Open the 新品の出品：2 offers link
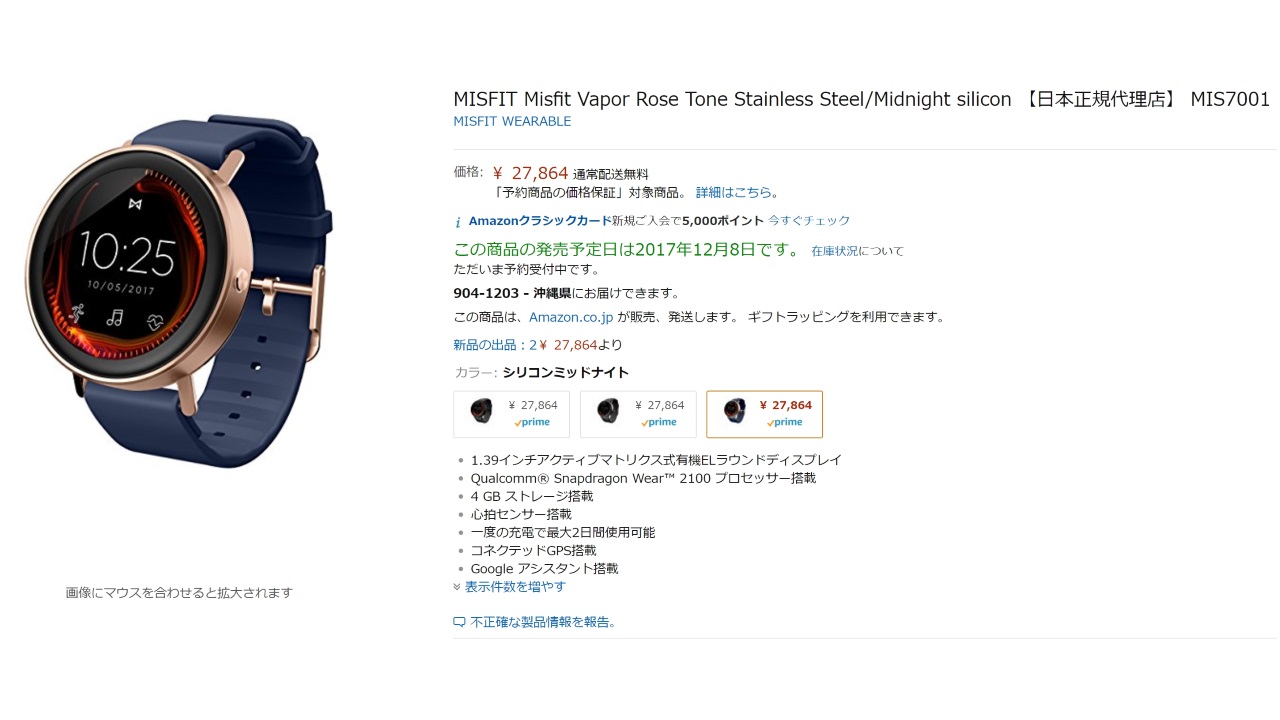 495,345
